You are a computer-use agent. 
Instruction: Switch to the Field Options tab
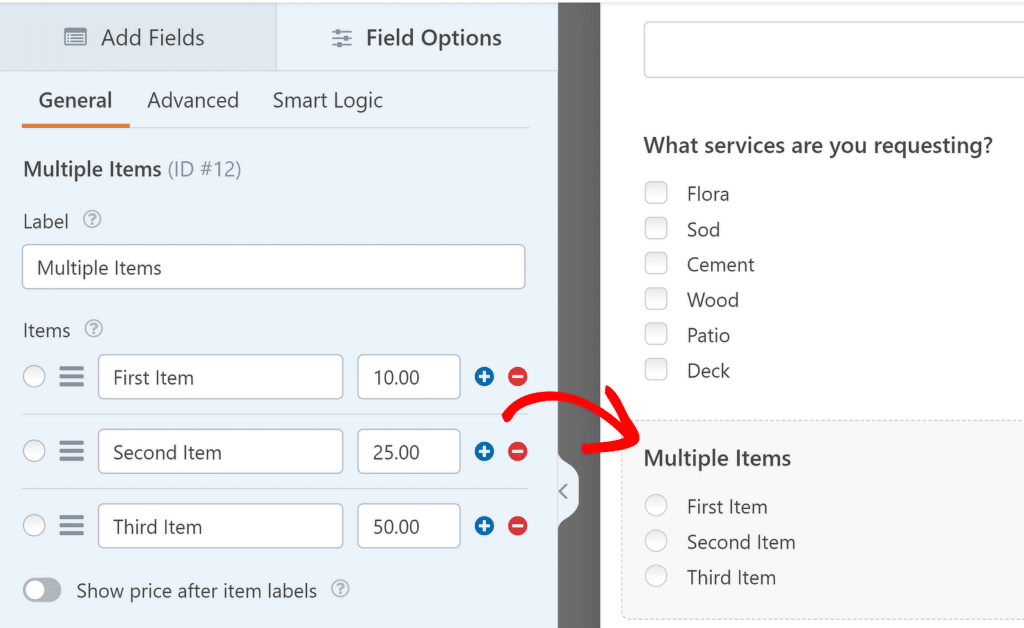[x=417, y=37]
